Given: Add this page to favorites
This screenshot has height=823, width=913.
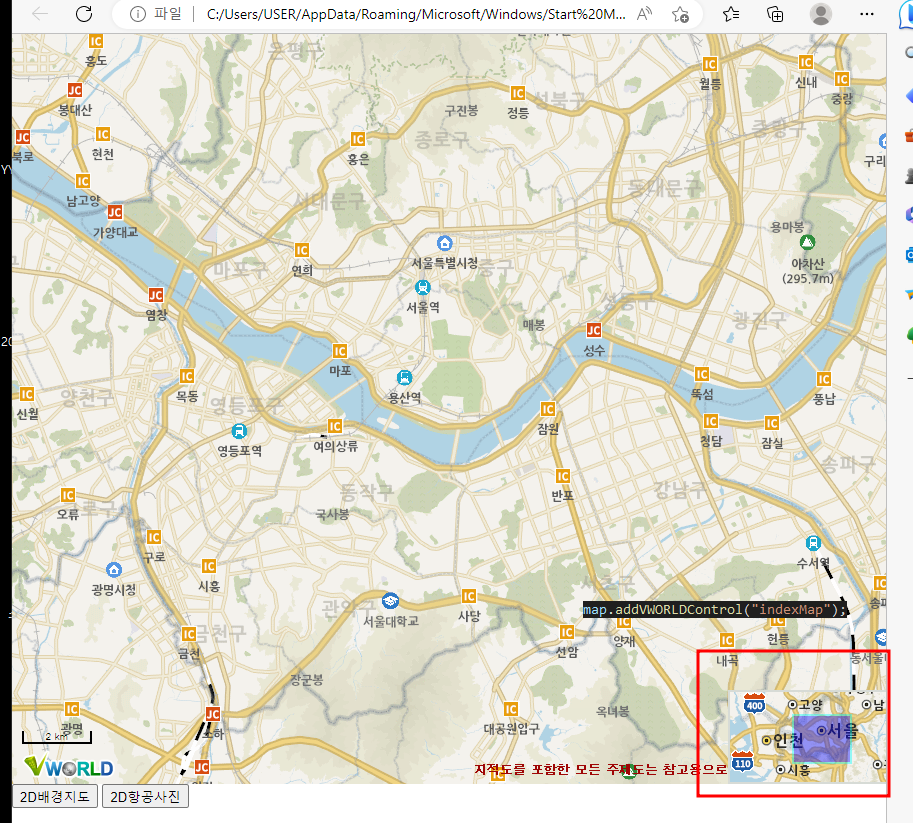Looking at the screenshot, I should coord(680,14).
